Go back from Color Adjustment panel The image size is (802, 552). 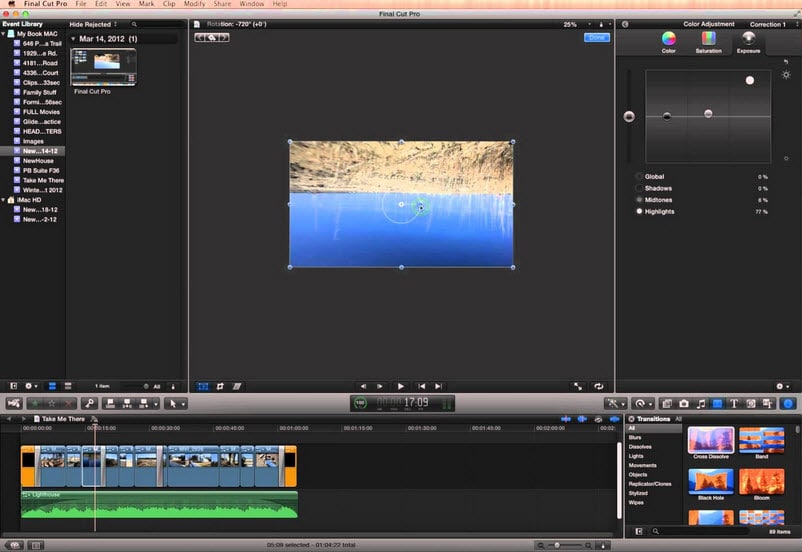click(x=625, y=24)
